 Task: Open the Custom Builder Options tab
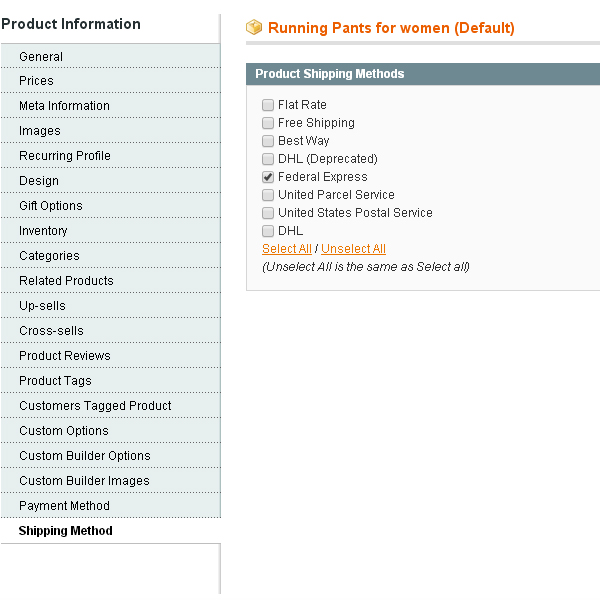pyautogui.click(x=85, y=456)
